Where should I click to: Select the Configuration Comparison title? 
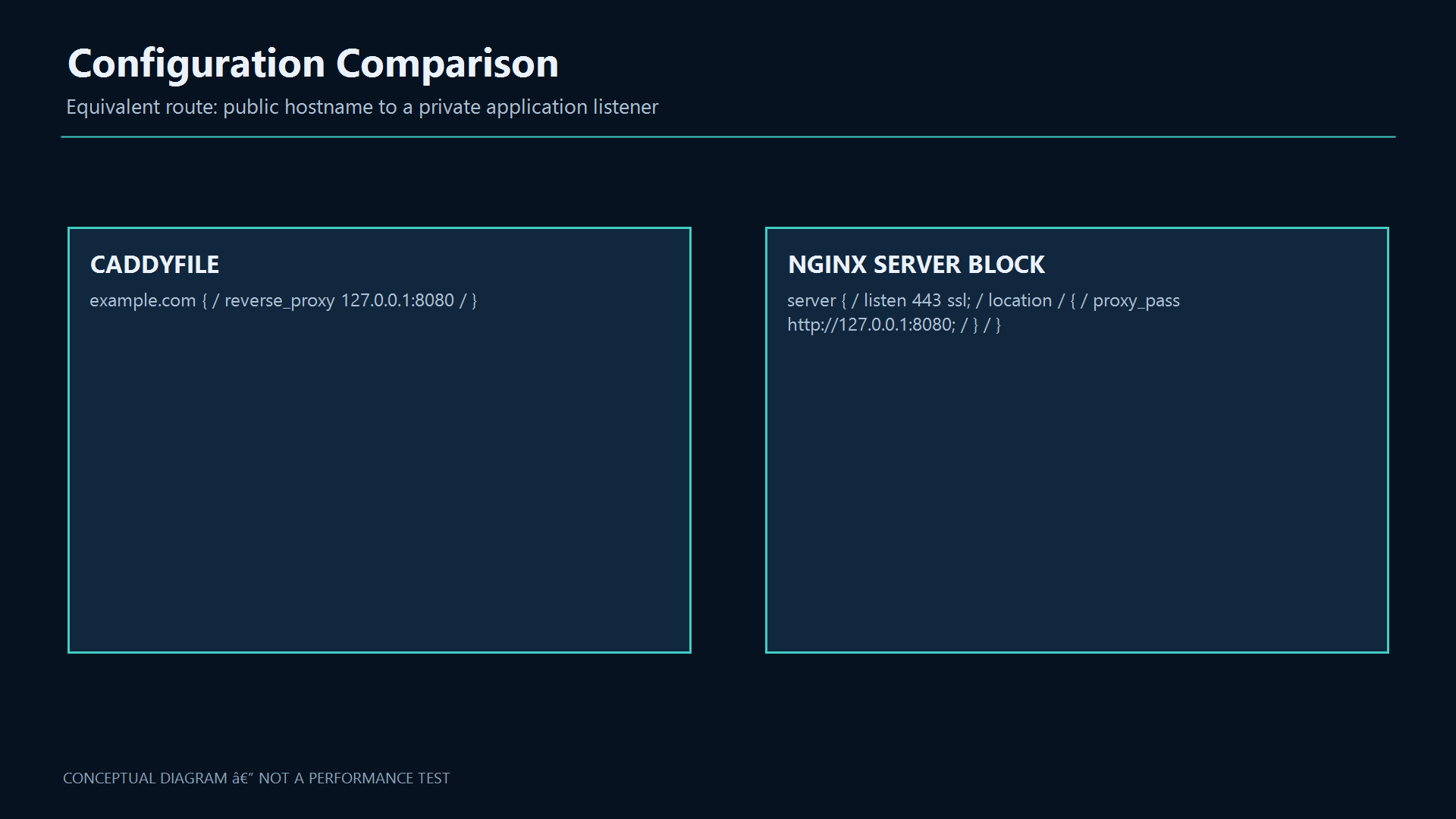click(x=313, y=64)
